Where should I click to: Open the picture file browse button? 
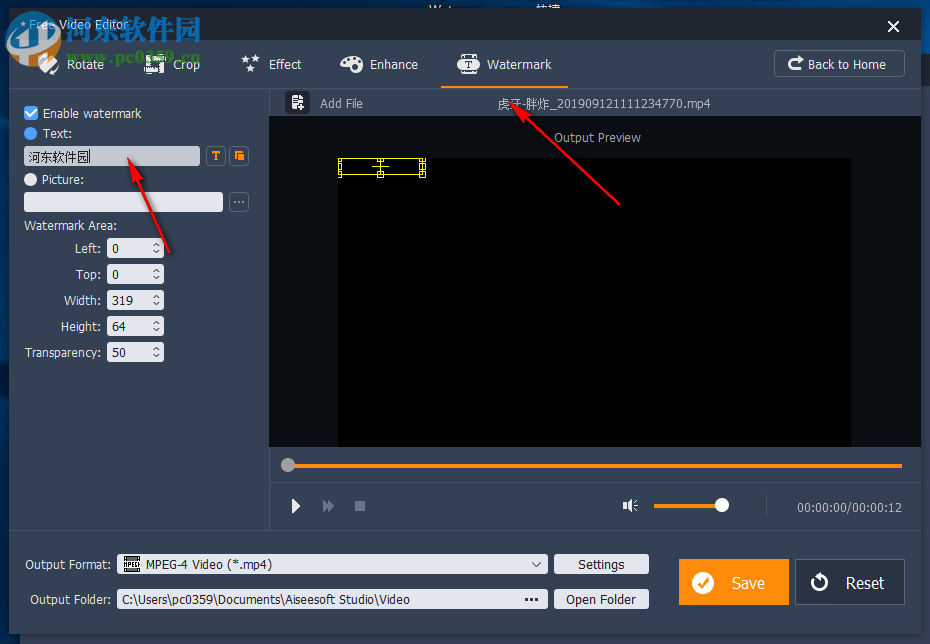tap(238, 202)
